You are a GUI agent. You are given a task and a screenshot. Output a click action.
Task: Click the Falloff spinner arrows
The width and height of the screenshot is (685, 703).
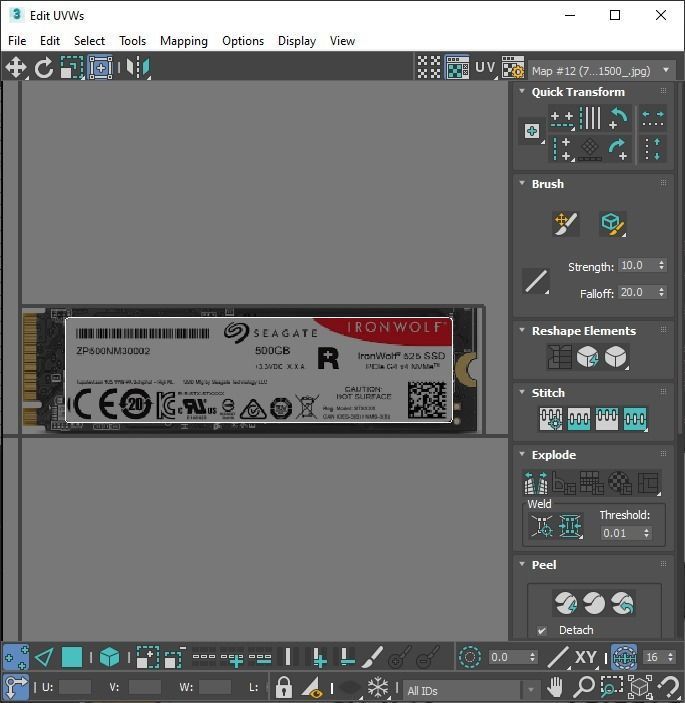pos(661,292)
